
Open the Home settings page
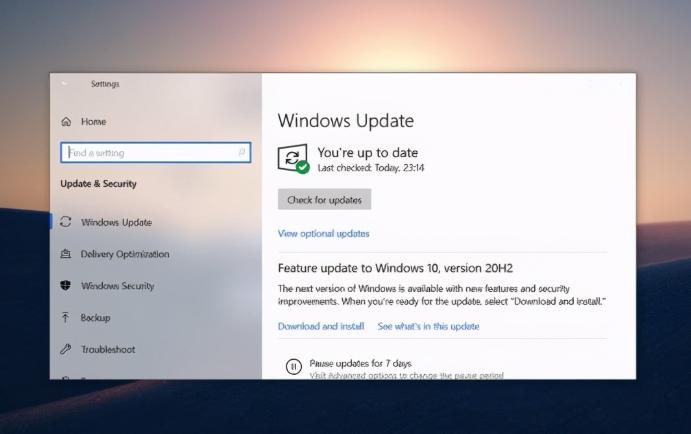tap(93, 122)
